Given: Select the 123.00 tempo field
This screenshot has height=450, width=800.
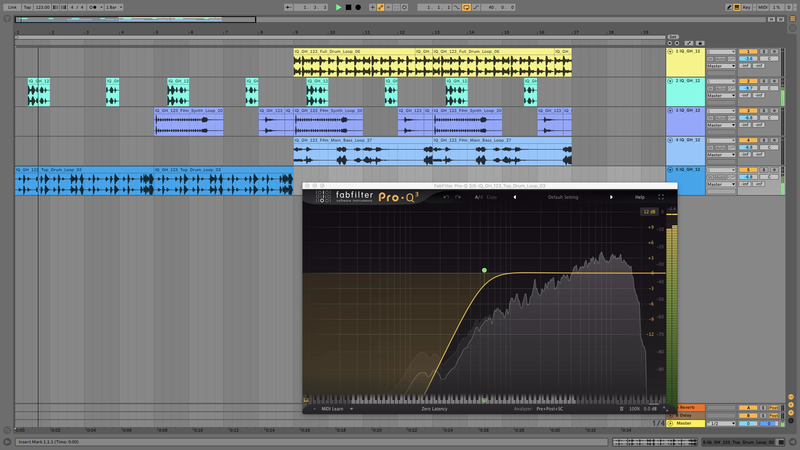Looking at the screenshot, I should (42, 7).
